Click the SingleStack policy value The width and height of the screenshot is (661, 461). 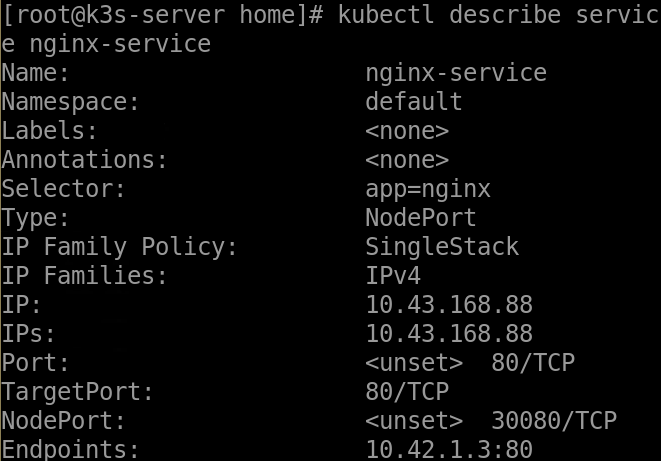point(441,247)
